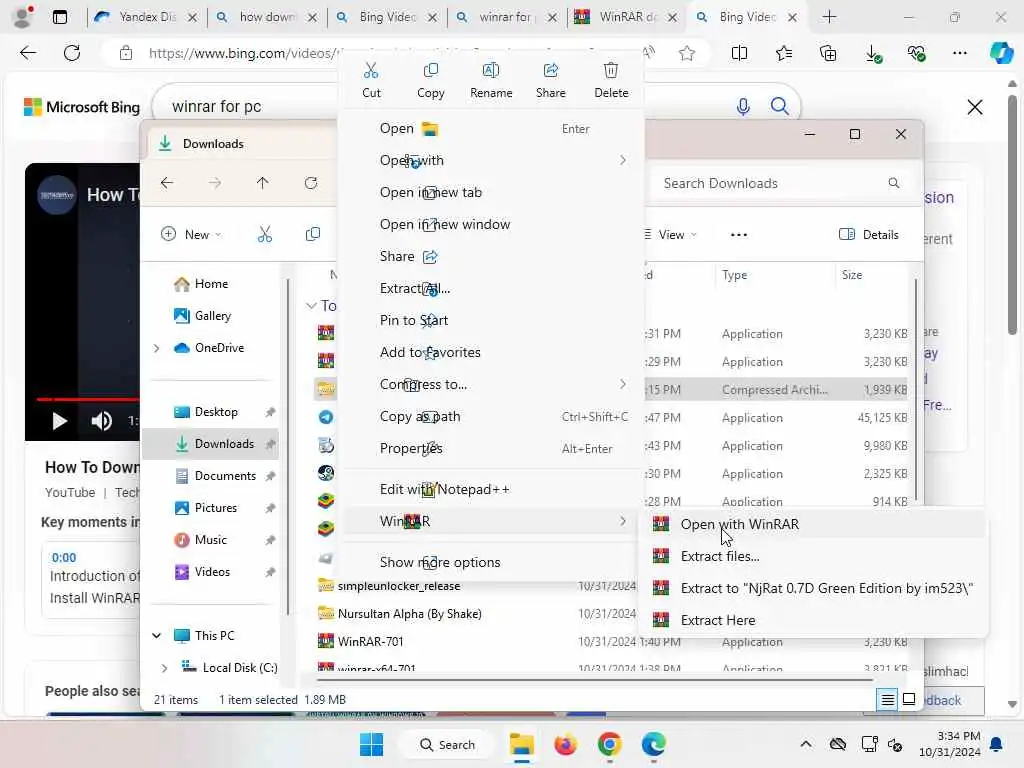Select simpleunlocker_release archive

398,586
